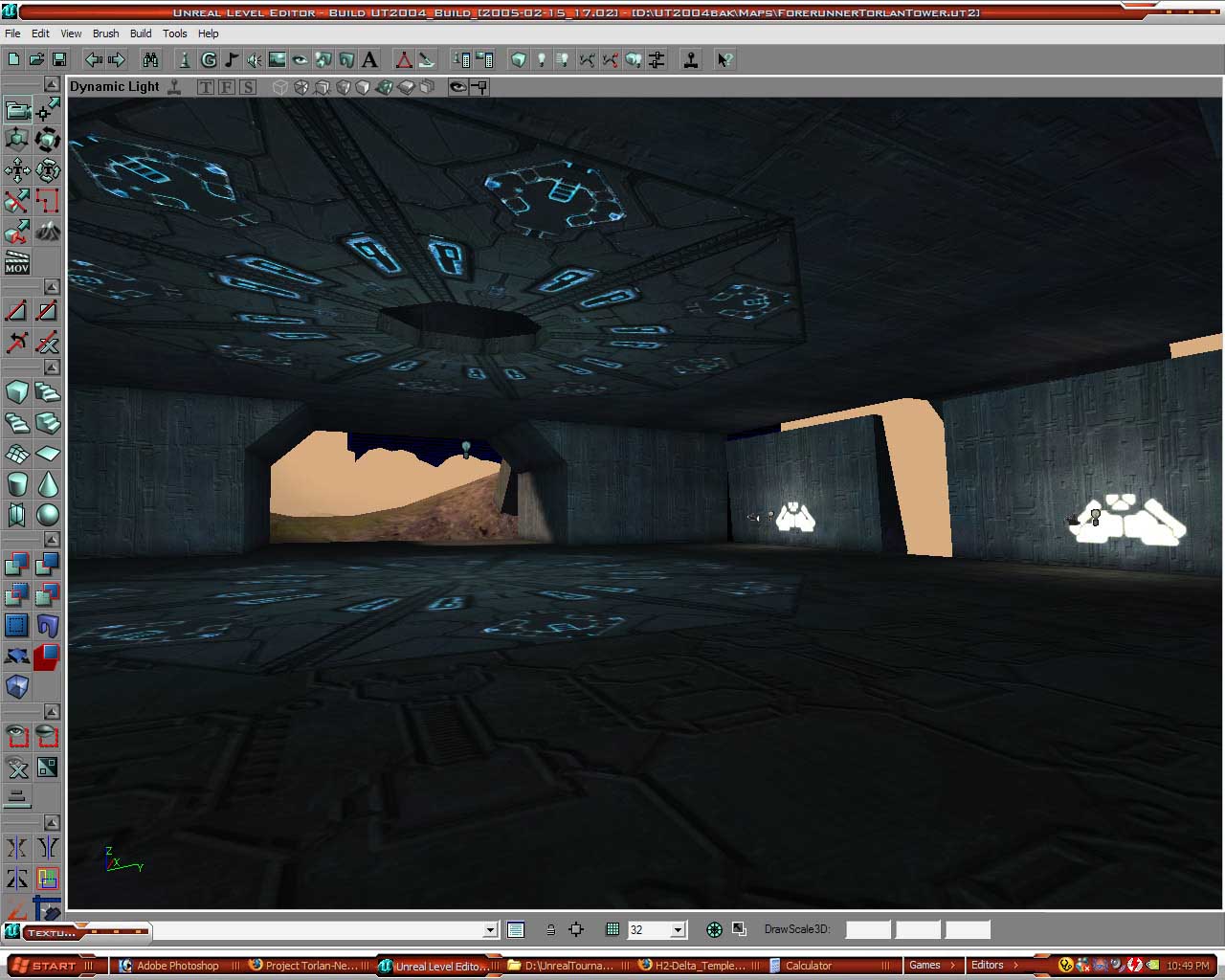Viewport: 1225px width, 980px height.
Task: Open the Texture browser picture icon
Action: click(x=278, y=59)
